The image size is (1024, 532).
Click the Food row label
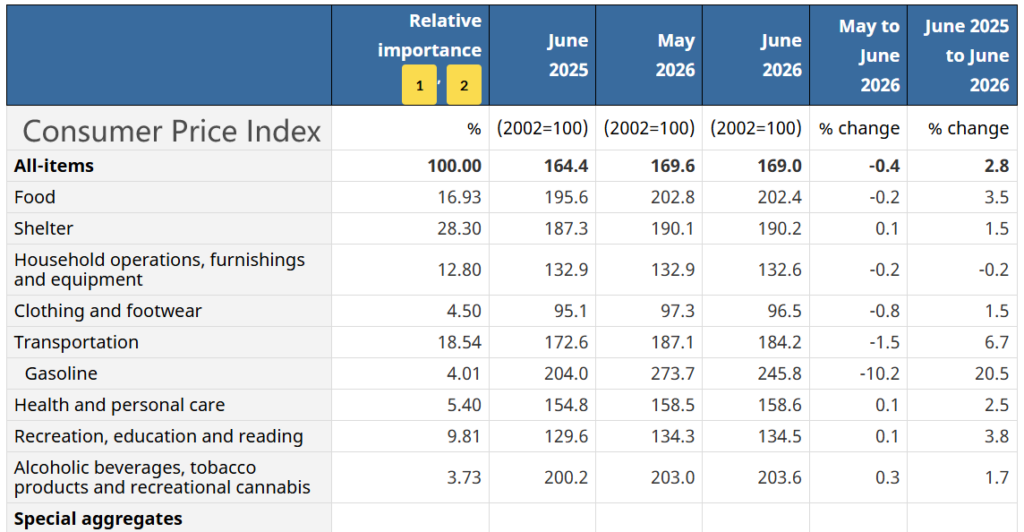[x=35, y=197]
